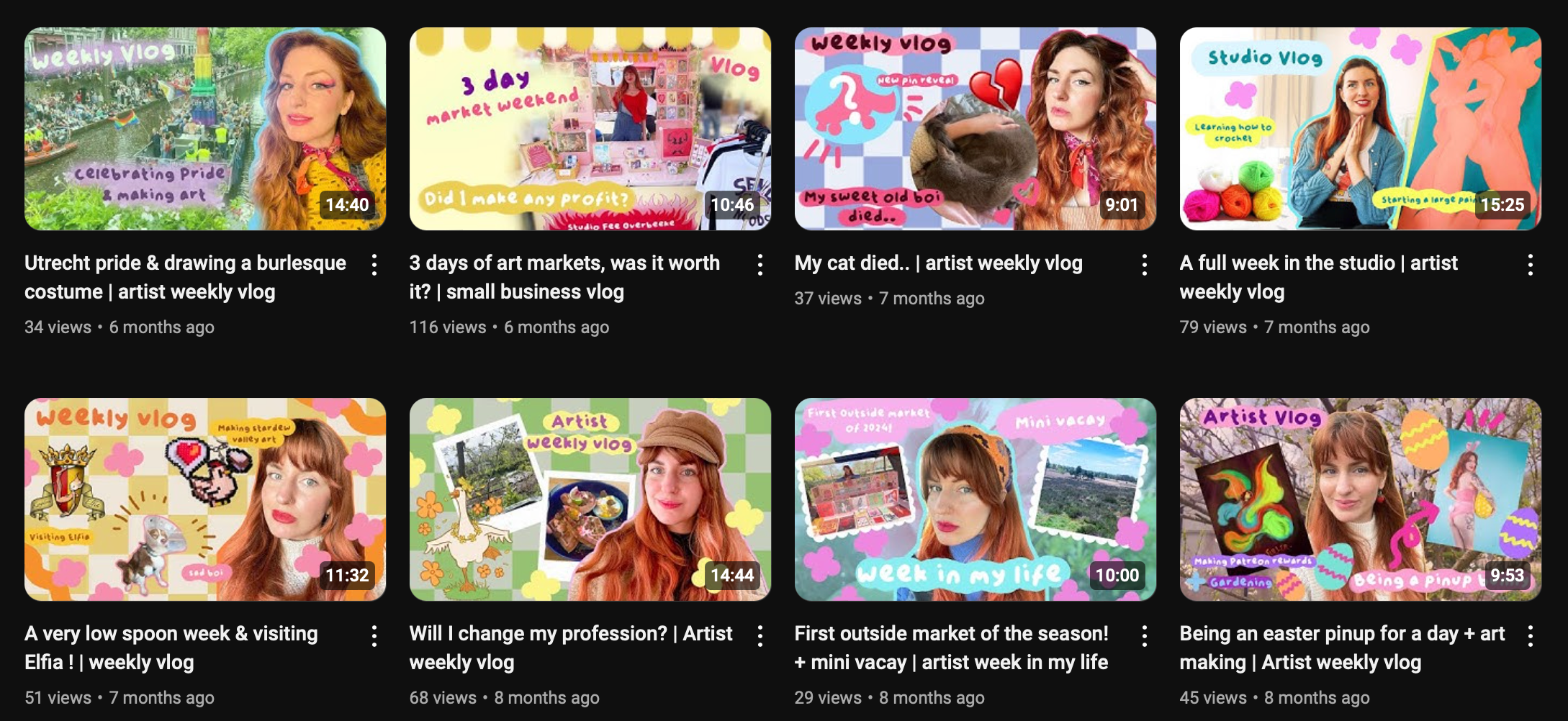
Task: Open the Utrecht pride weekly vlog thumbnail
Action: coord(205,129)
